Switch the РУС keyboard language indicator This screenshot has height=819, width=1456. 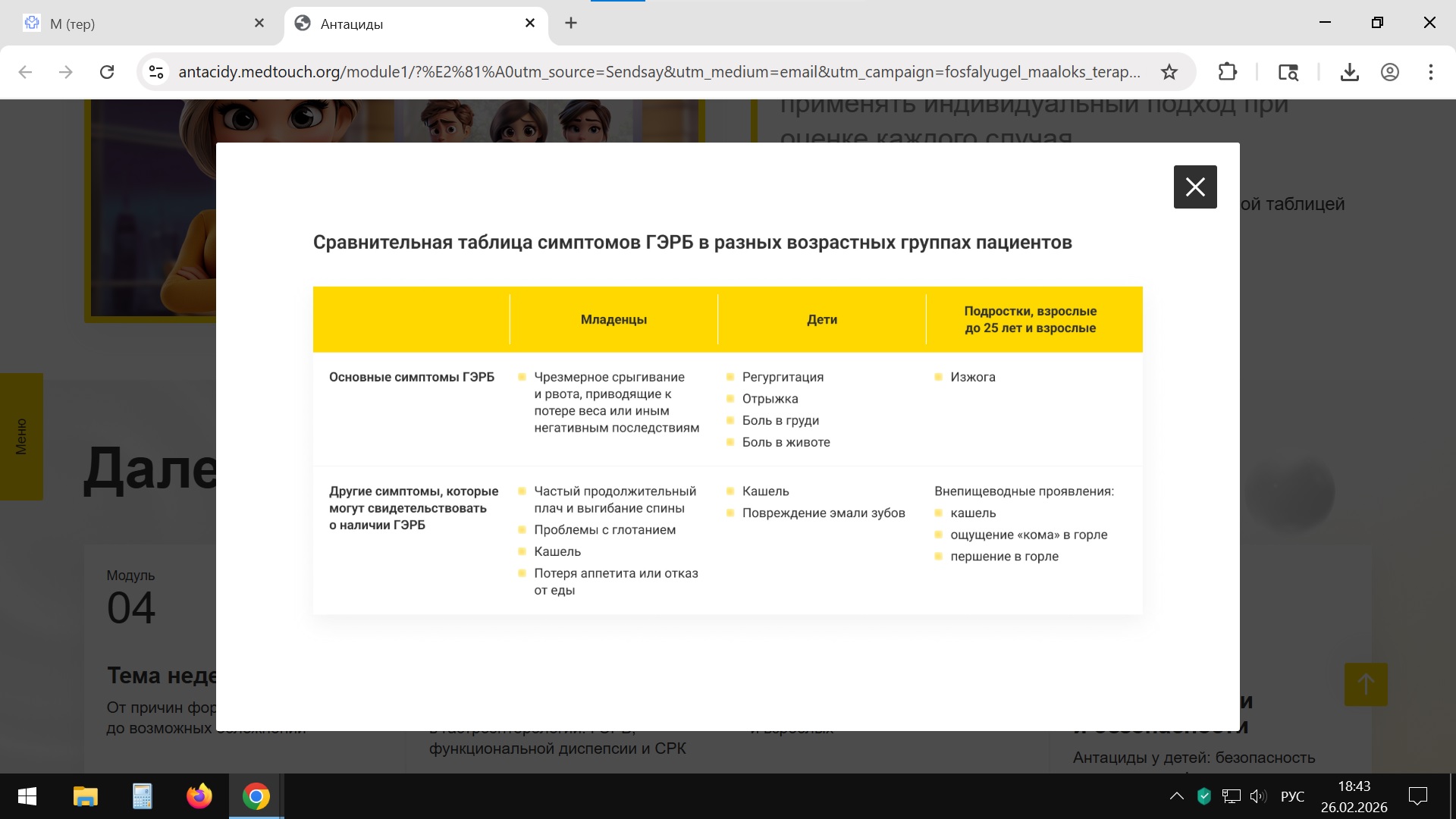click(x=1292, y=796)
